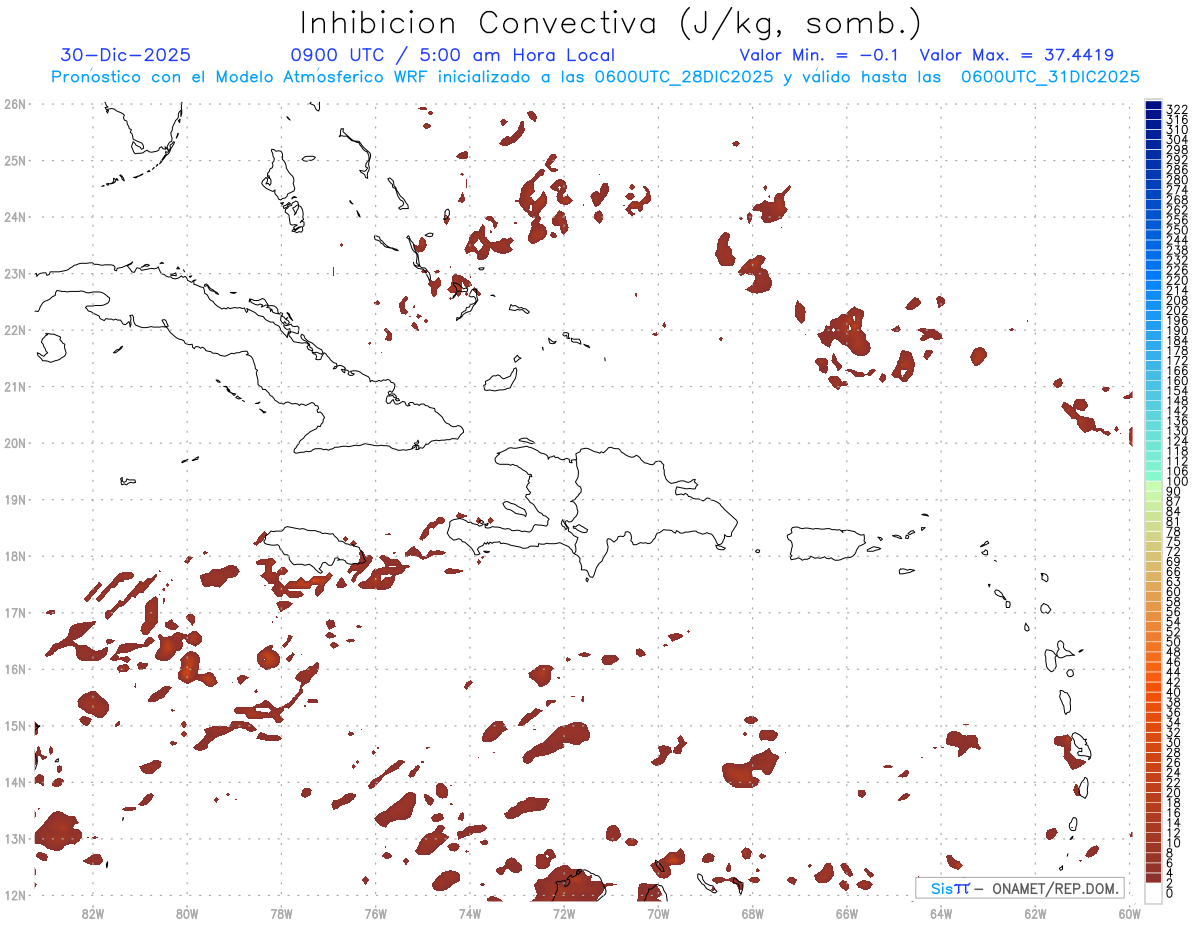Image resolution: width=1200 pixels, height=927 pixels.
Task: Click the '12N' latitude axis label
Action: click(15, 895)
